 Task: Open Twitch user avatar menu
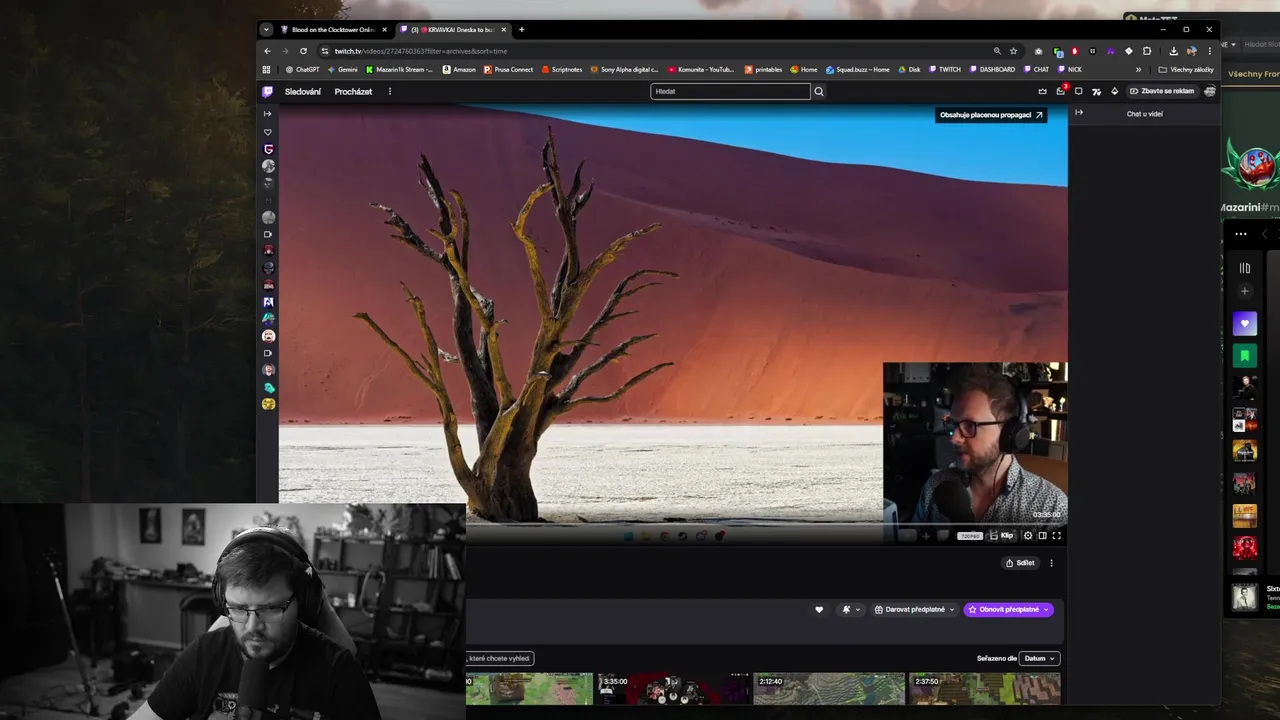(1210, 91)
